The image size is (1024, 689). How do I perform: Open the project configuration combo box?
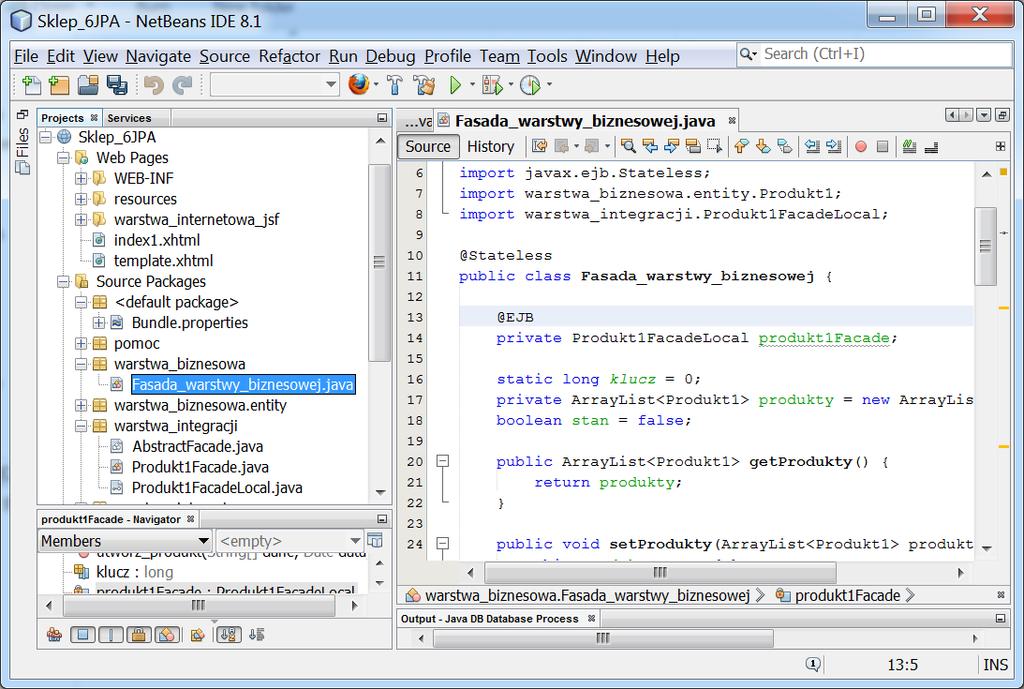pyautogui.click(x=275, y=84)
